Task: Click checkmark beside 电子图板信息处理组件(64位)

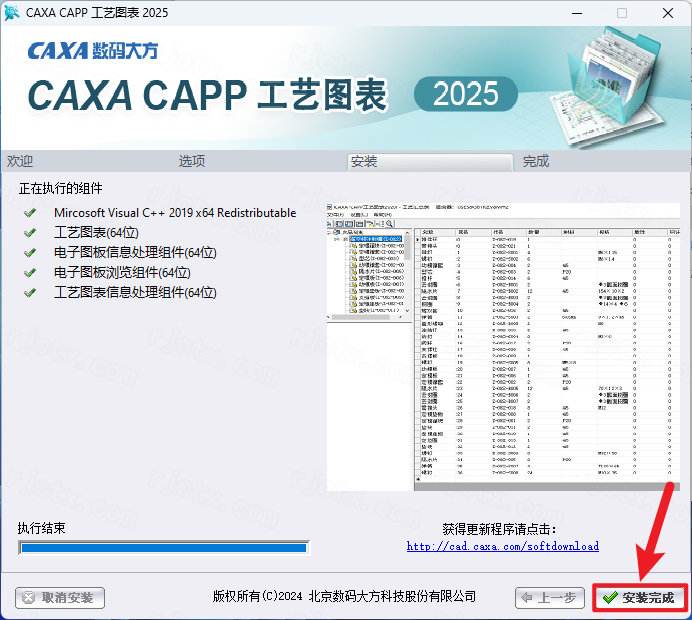Action: (30, 253)
